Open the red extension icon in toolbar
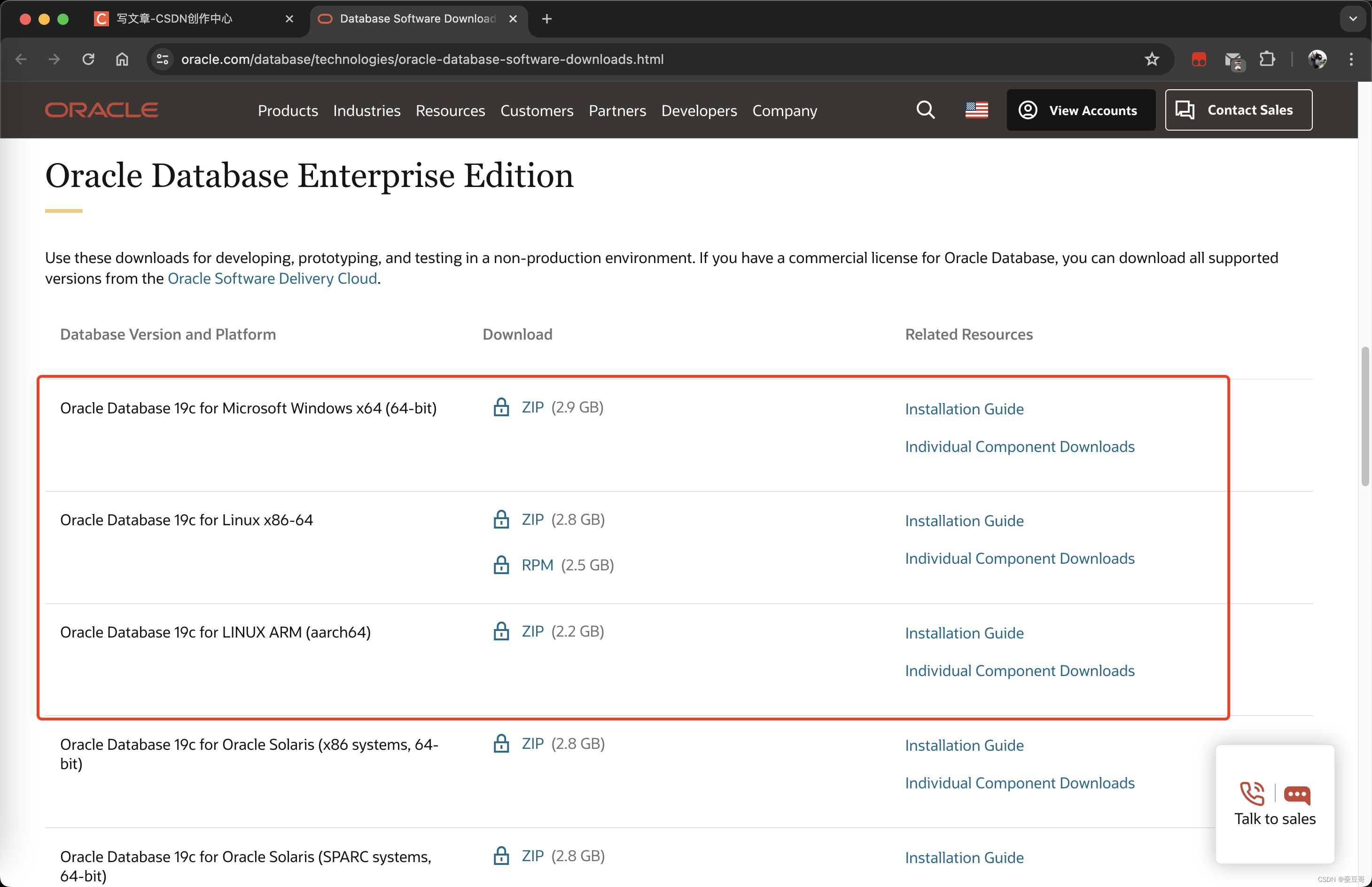 [x=1199, y=59]
